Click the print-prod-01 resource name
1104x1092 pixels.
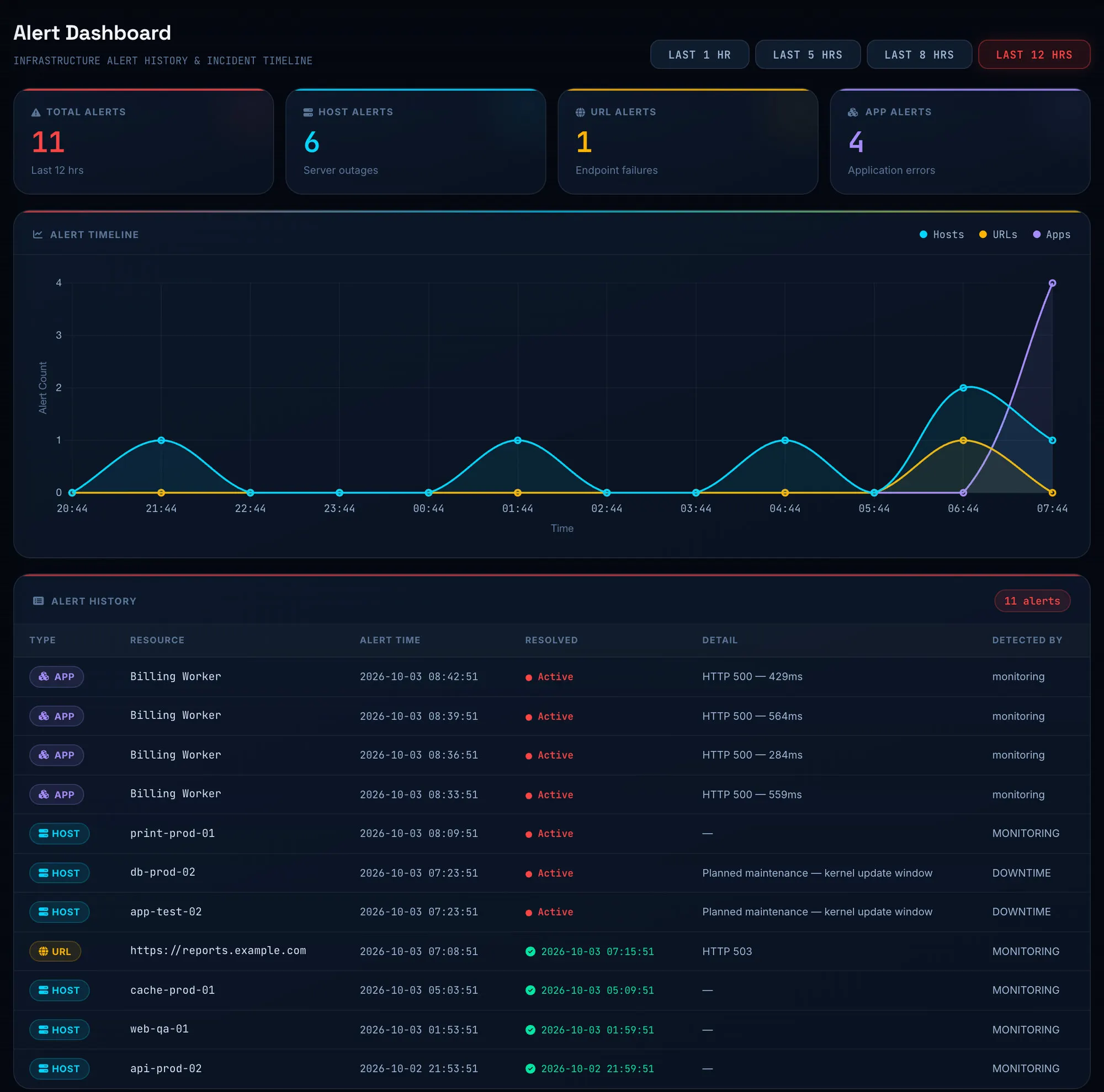coord(172,833)
